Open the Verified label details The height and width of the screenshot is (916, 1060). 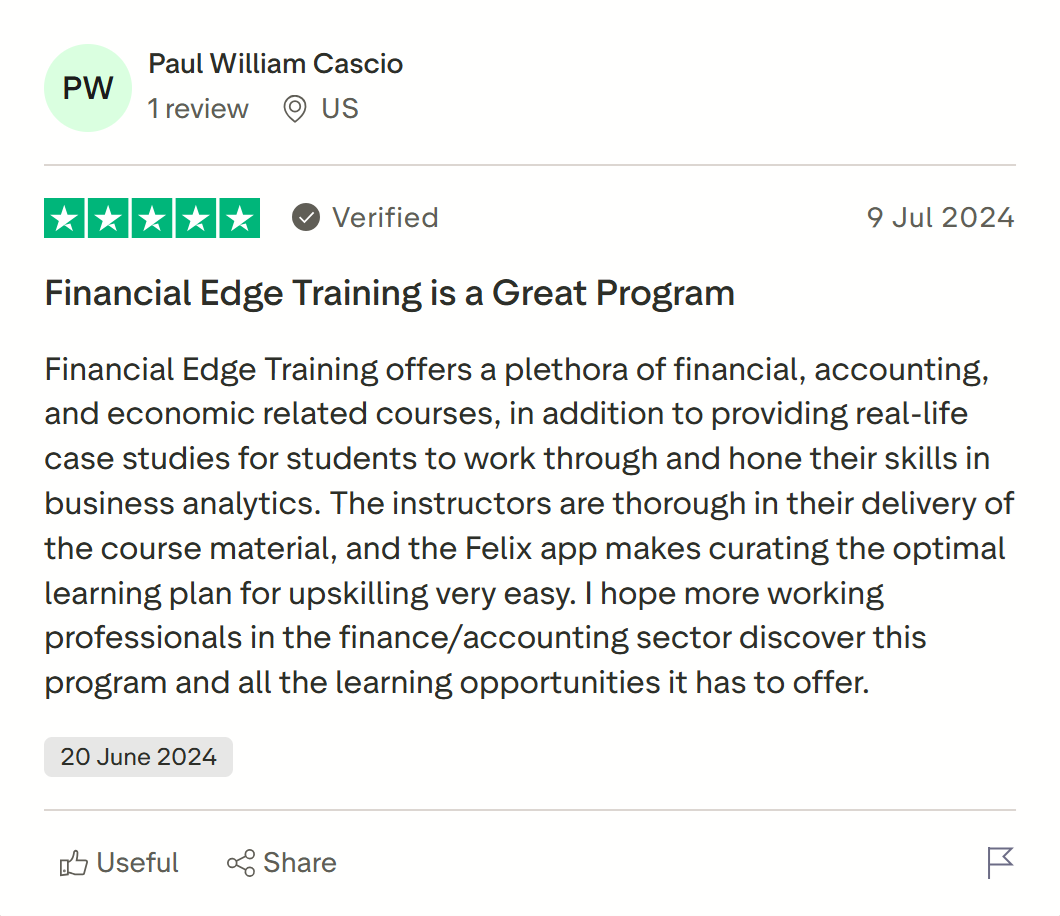pyautogui.click(x=385, y=217)
